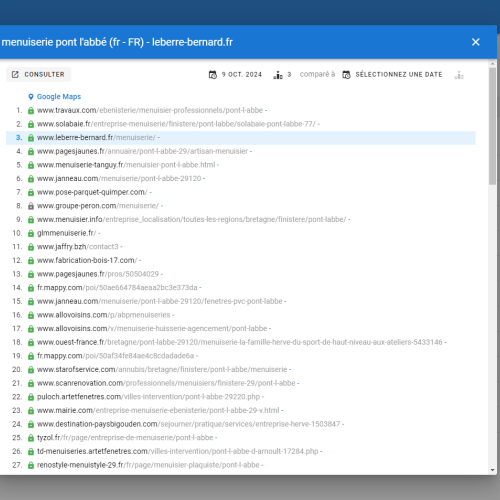Open the 9 OCT. 2024 date picker

click(236, 75)
